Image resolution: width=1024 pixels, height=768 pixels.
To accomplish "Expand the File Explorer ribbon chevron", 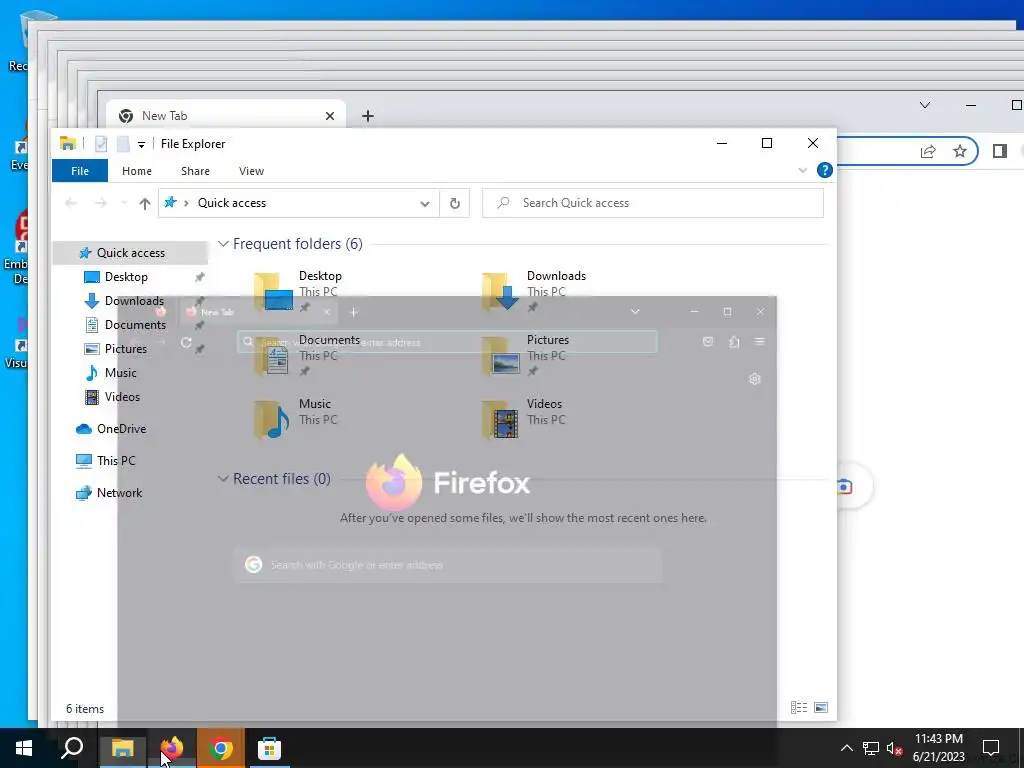I will (x=803, y=170).
